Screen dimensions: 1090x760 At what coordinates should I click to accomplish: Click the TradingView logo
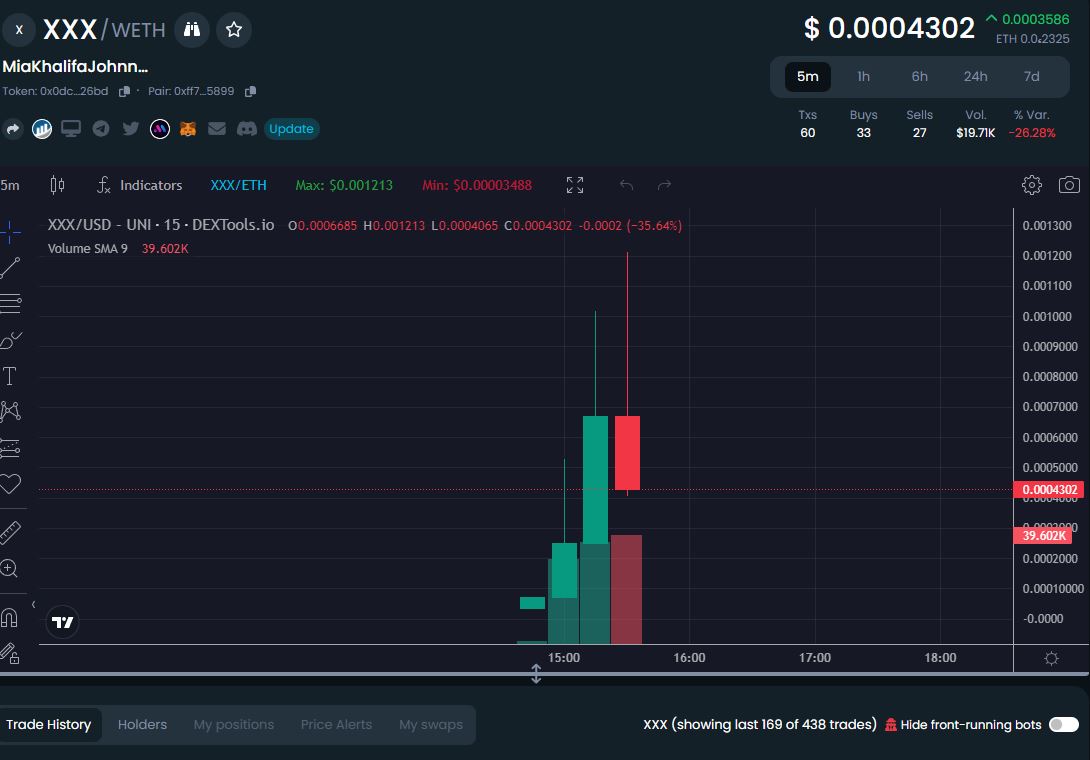point(63,622)
